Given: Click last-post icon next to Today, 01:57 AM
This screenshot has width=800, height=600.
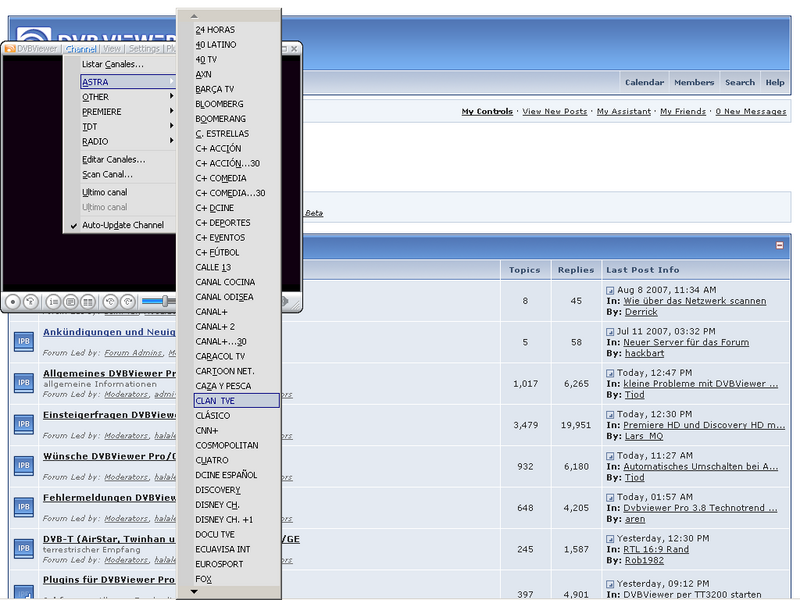Looking at the screenshot, I should coord(610,497).
